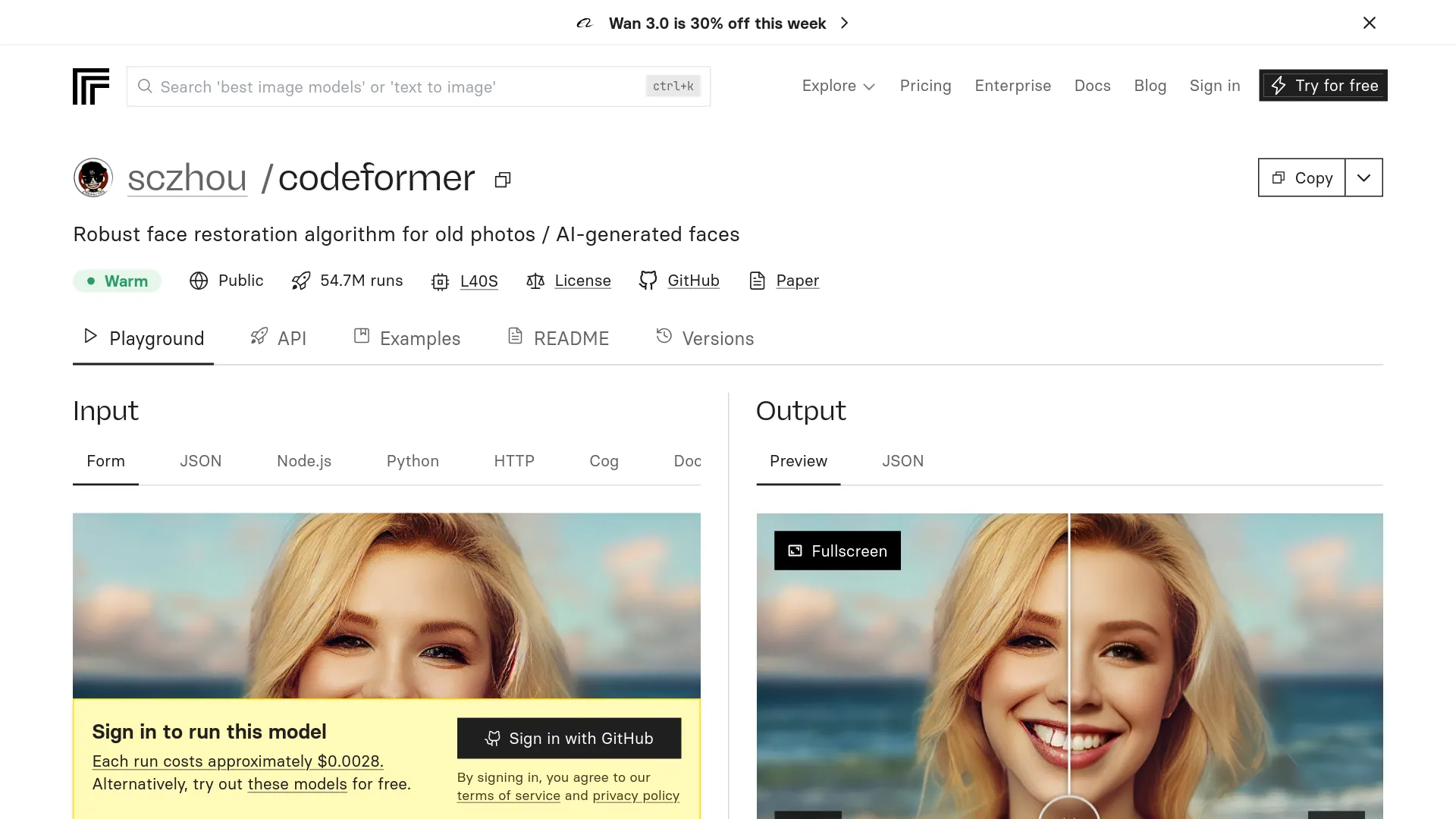Click the GitHub octocat icon in the model info row

[648, 281]
